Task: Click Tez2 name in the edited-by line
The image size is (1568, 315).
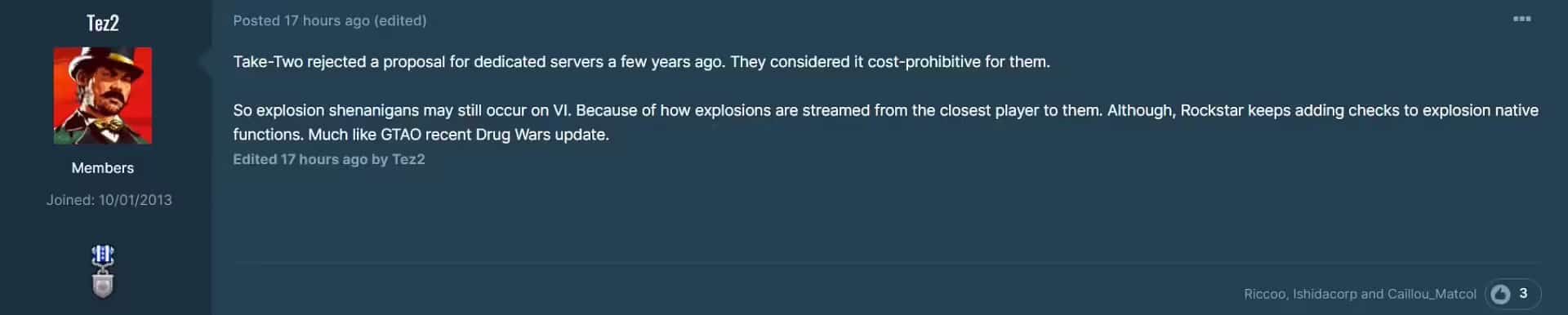Action: click(408, 159)
